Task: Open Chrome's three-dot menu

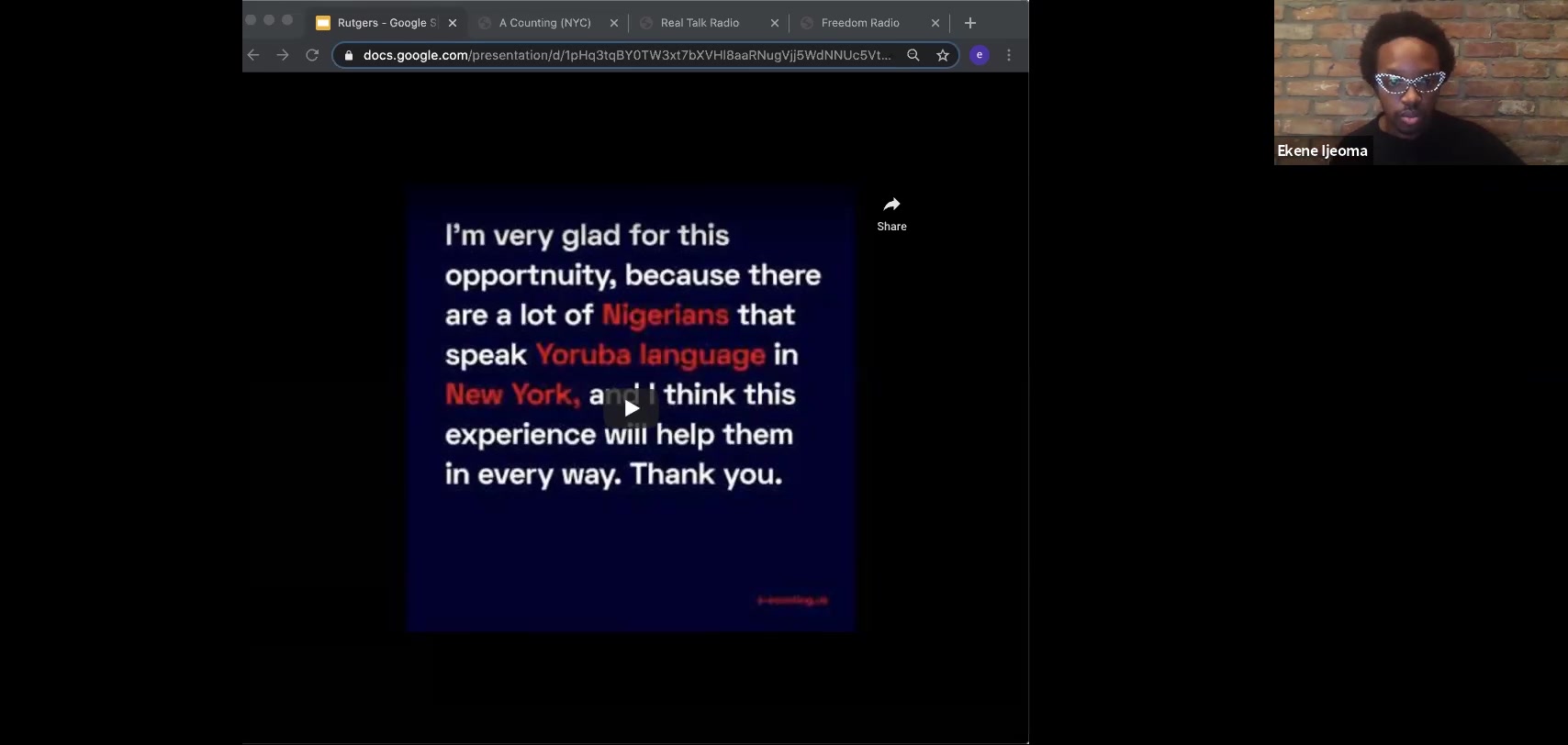Action: 1009,55
